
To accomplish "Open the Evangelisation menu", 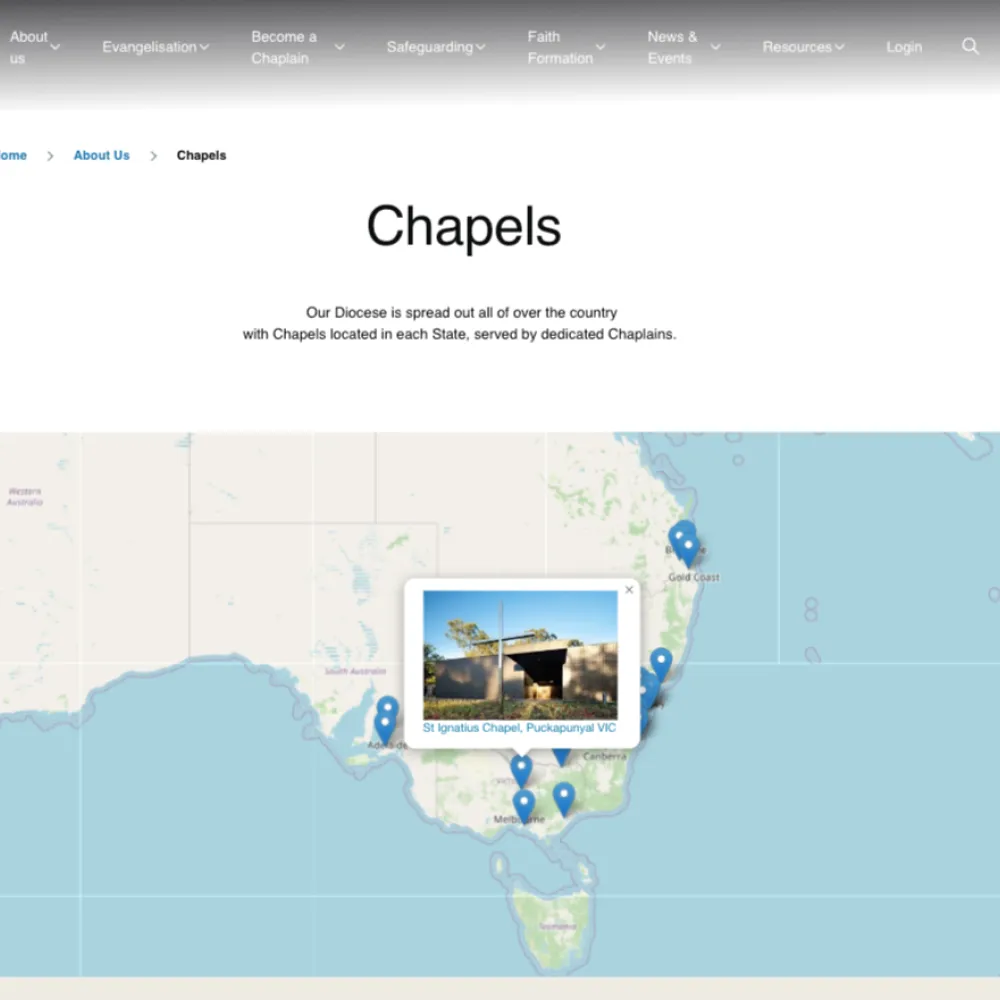I will 156,47.
